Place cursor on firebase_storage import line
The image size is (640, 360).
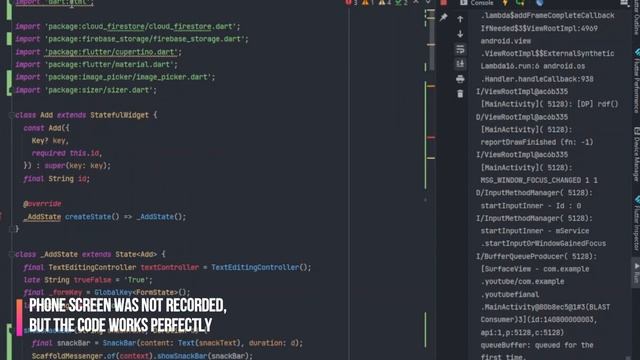[x=132, y=39]
